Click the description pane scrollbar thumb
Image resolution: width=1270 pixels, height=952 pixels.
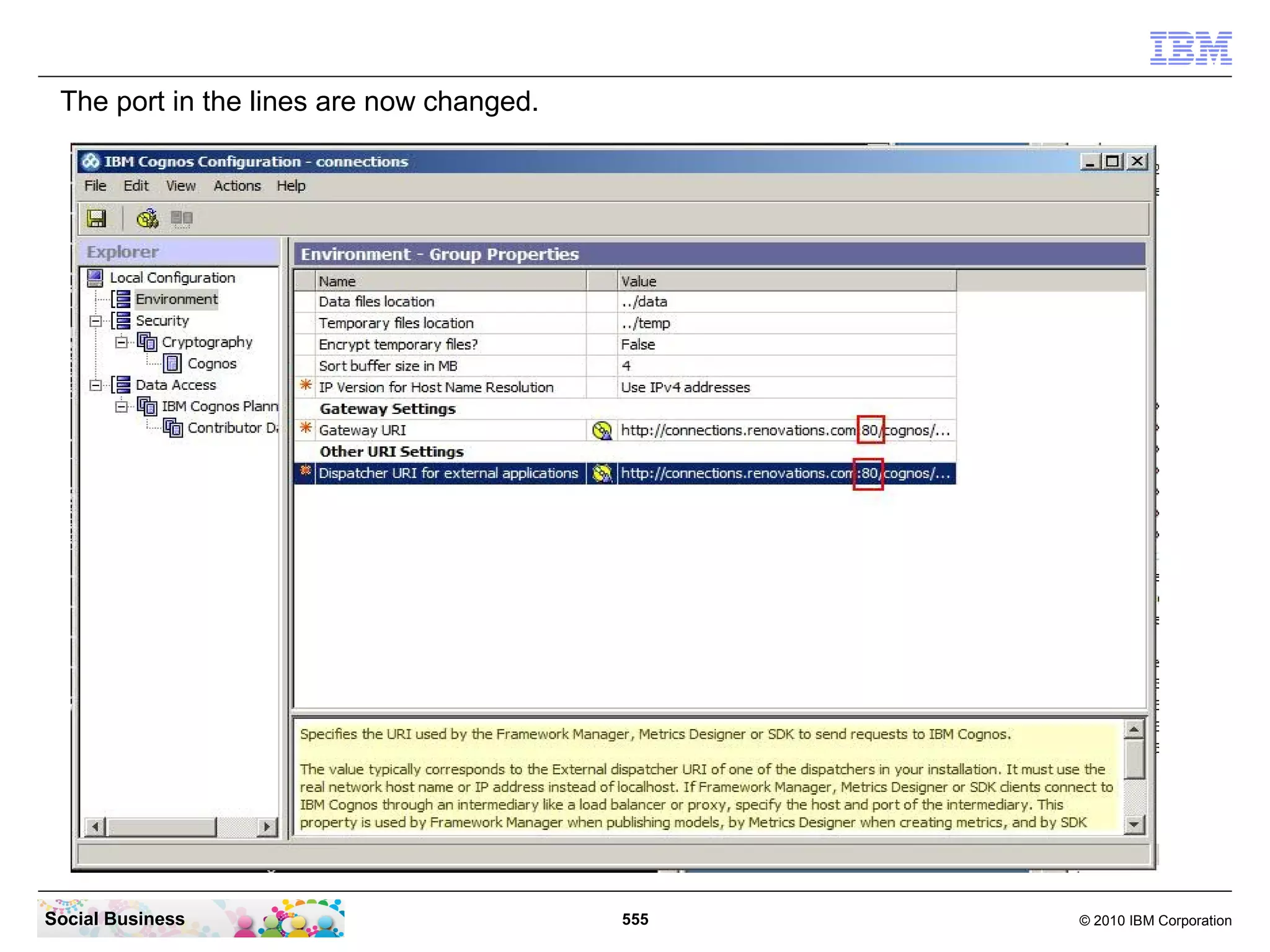tap(1134, 759)
